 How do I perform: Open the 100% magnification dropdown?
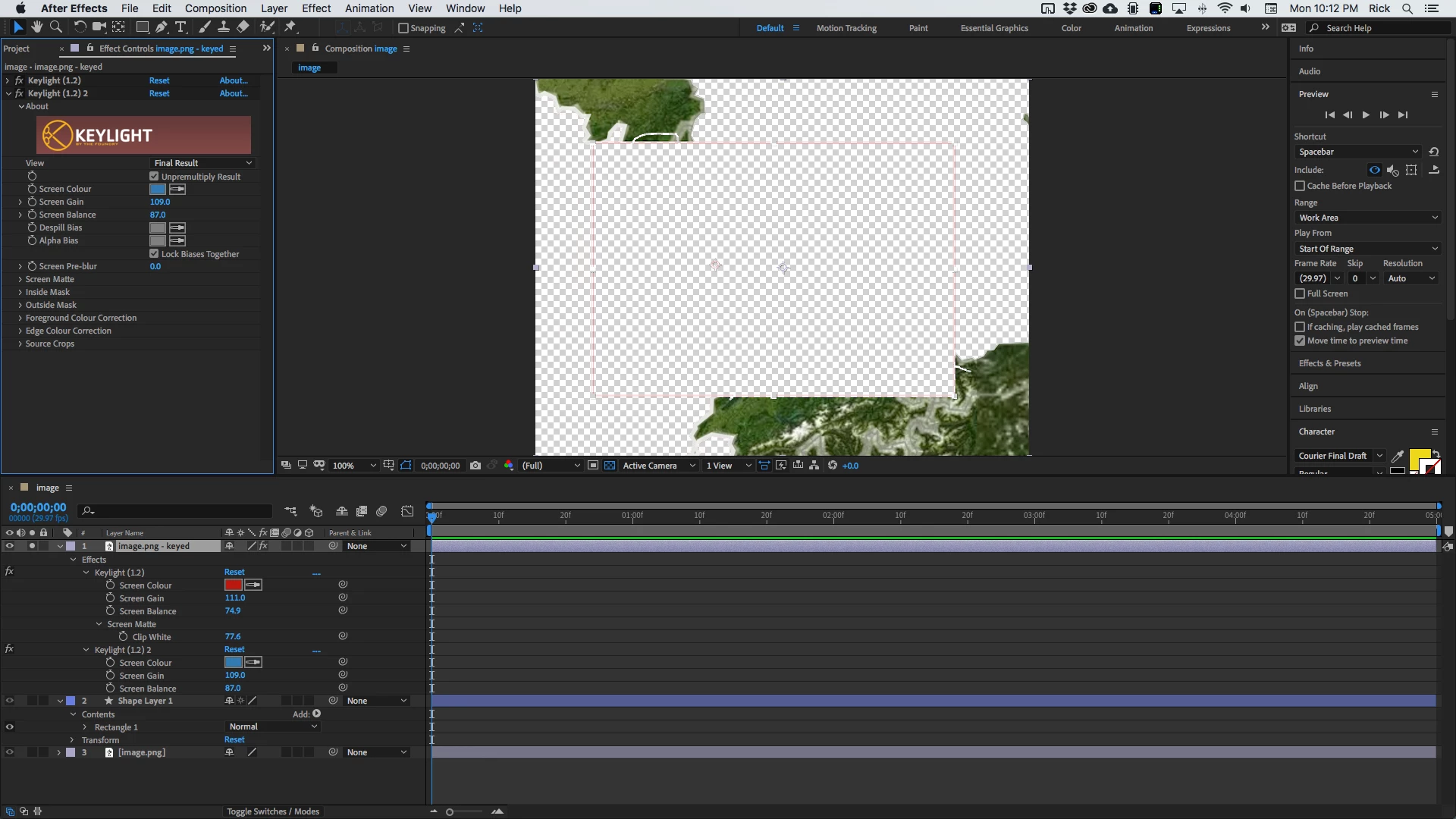click(353, 466)
